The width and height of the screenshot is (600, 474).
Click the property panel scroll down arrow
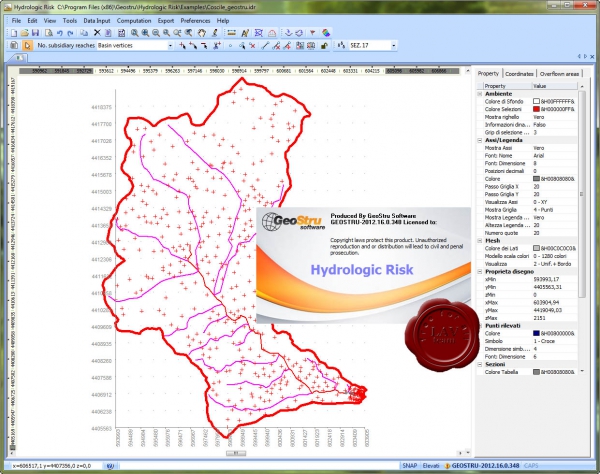click(582, 371)
